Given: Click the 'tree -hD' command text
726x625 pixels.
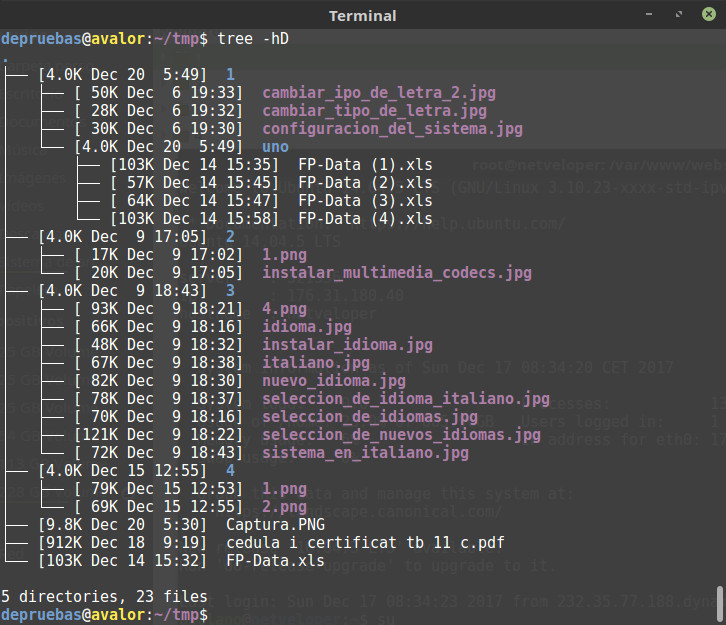Looking at the screenshot, I should click(253, 39).
